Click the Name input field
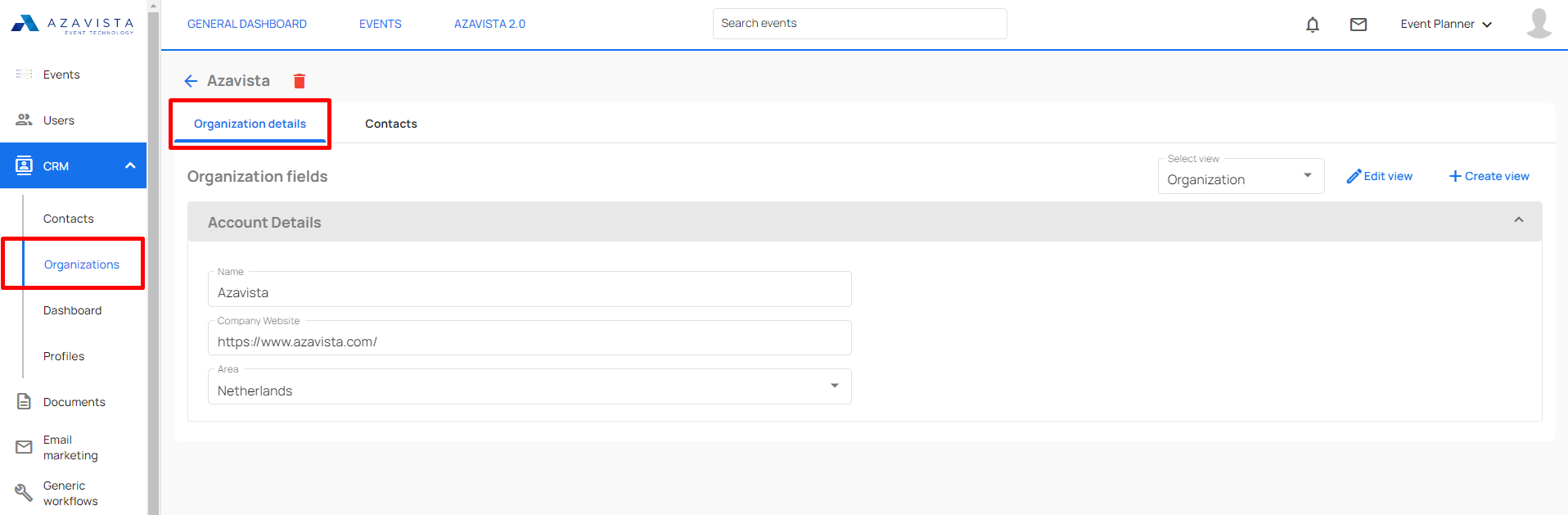 pyautogui.click(x=529, y=289)
